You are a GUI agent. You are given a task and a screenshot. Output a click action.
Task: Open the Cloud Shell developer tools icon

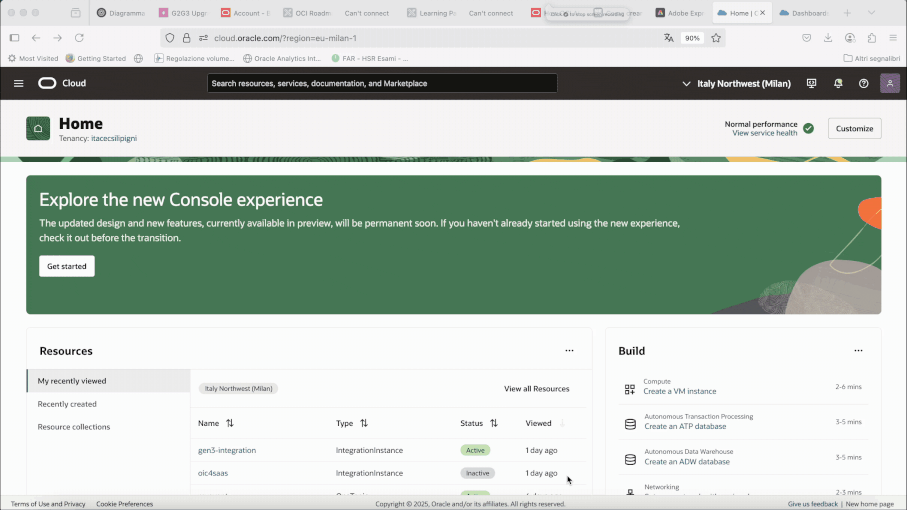coord(812,83)
